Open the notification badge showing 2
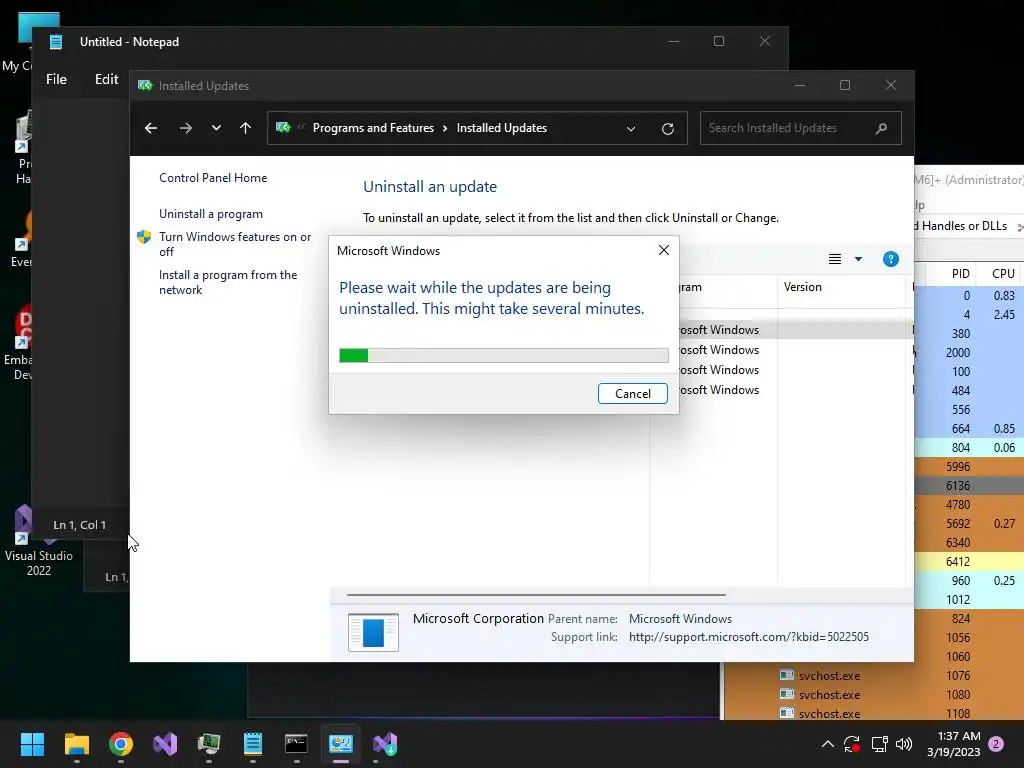 pyautogui.click(x=997, y=744)
